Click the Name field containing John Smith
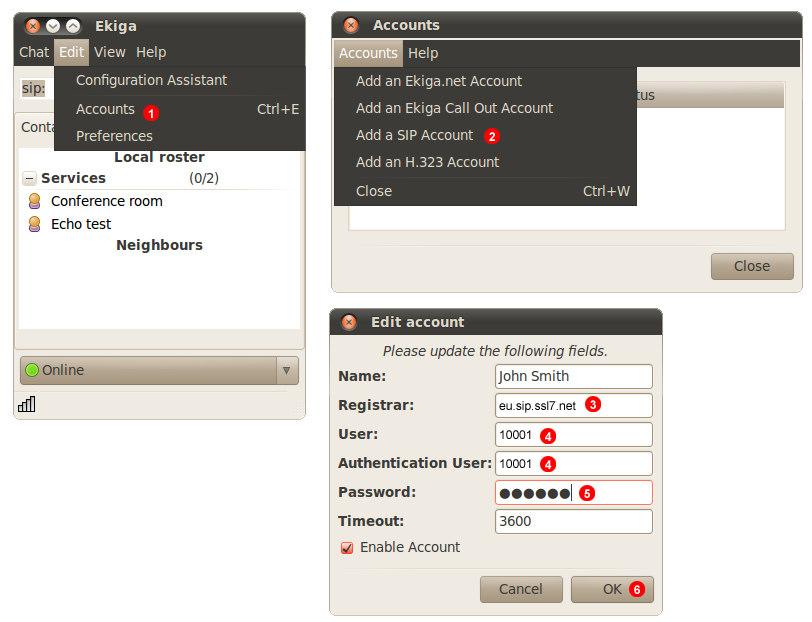The image size is (812, 622). (574, 377)
